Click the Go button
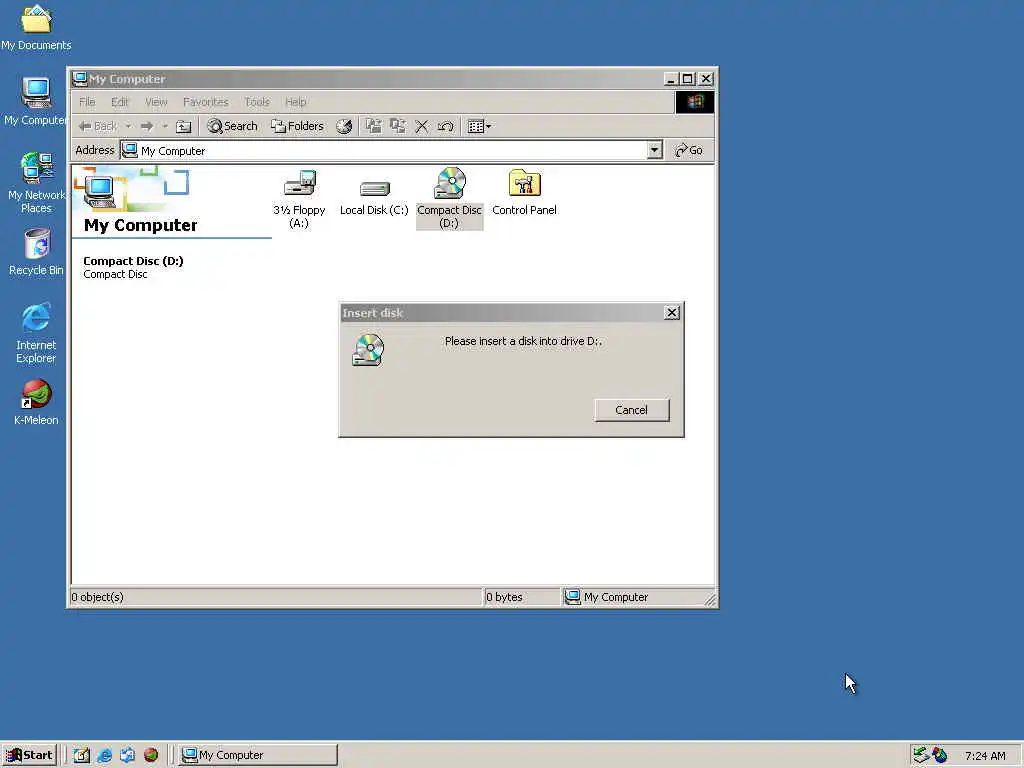1024x768 pixels. pos(689,150)
